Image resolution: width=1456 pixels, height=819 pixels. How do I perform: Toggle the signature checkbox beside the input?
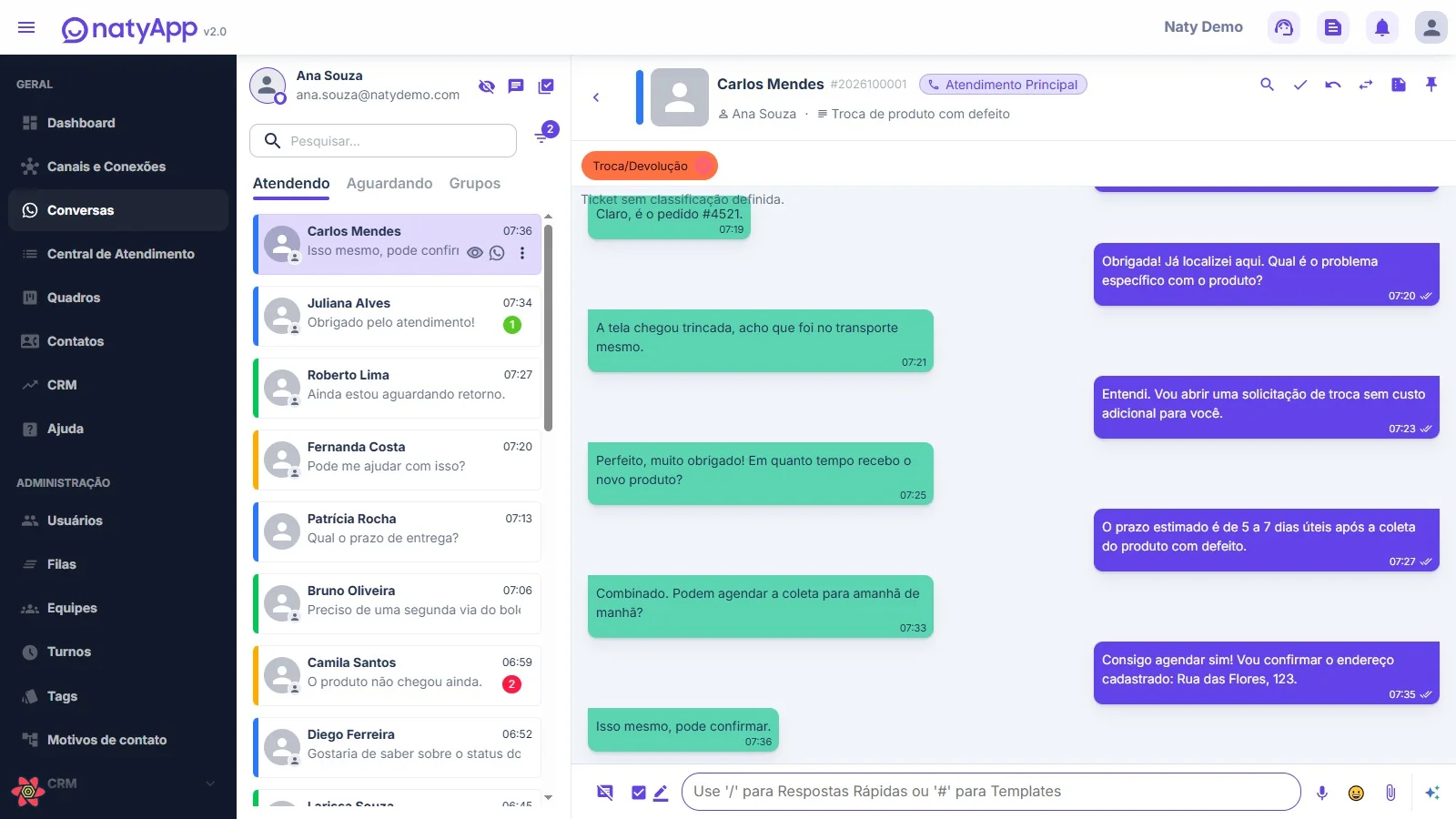coord(639,793)
